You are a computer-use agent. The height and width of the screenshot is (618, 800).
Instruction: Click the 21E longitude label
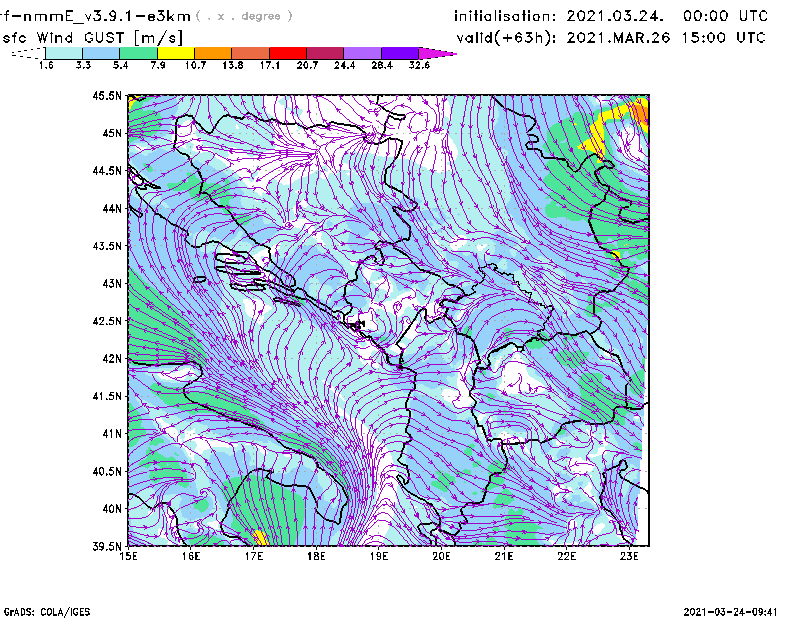click(504, 556)
